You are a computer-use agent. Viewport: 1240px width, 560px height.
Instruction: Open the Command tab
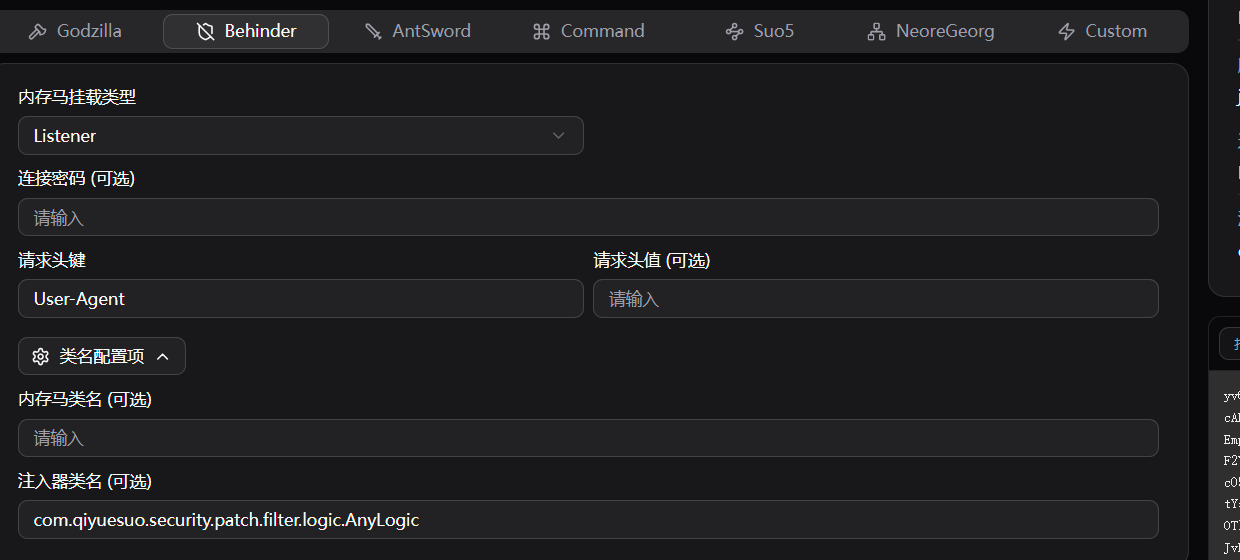(602, 32)
